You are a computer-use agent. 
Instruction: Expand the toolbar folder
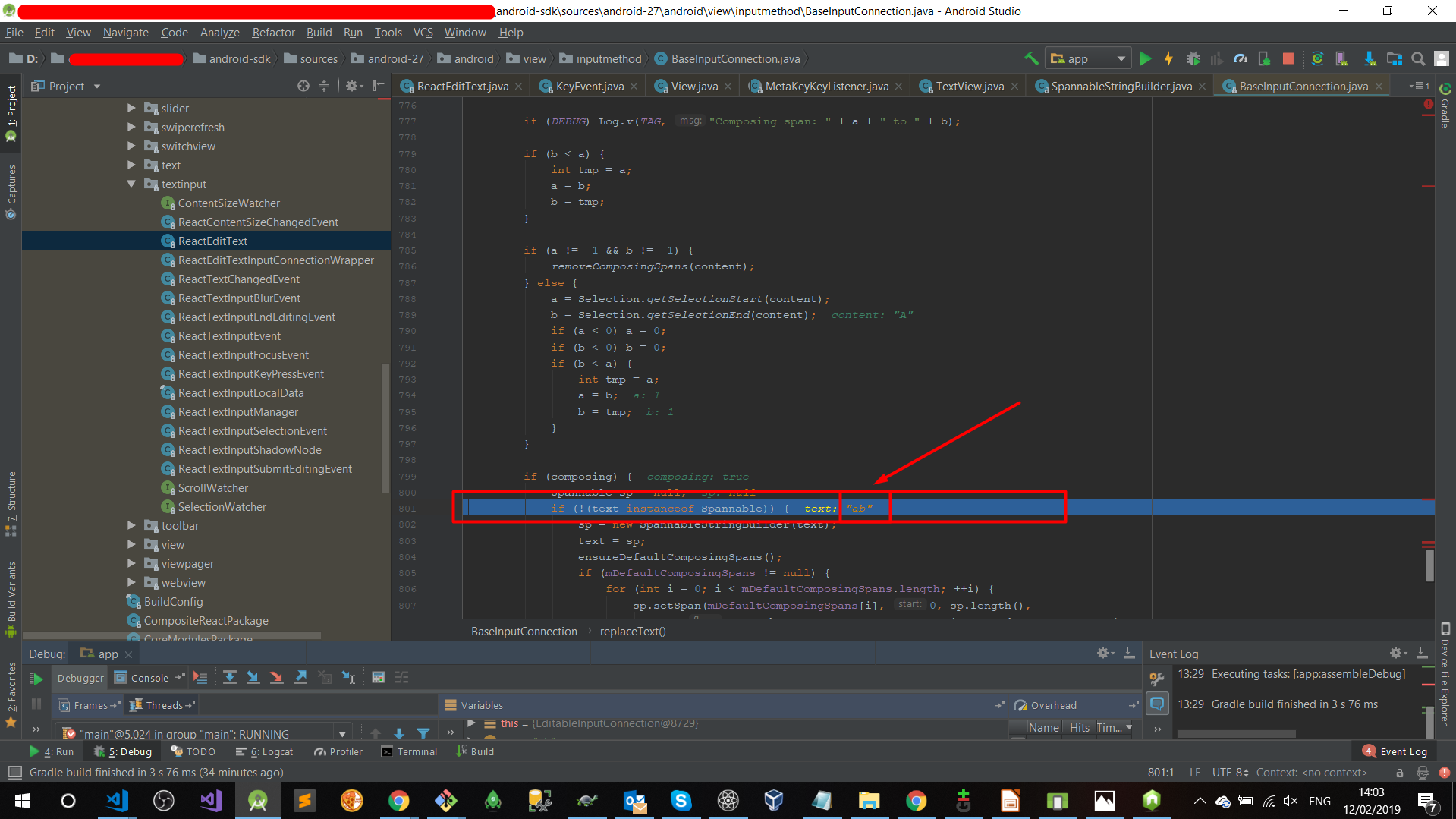pos(131,525)
